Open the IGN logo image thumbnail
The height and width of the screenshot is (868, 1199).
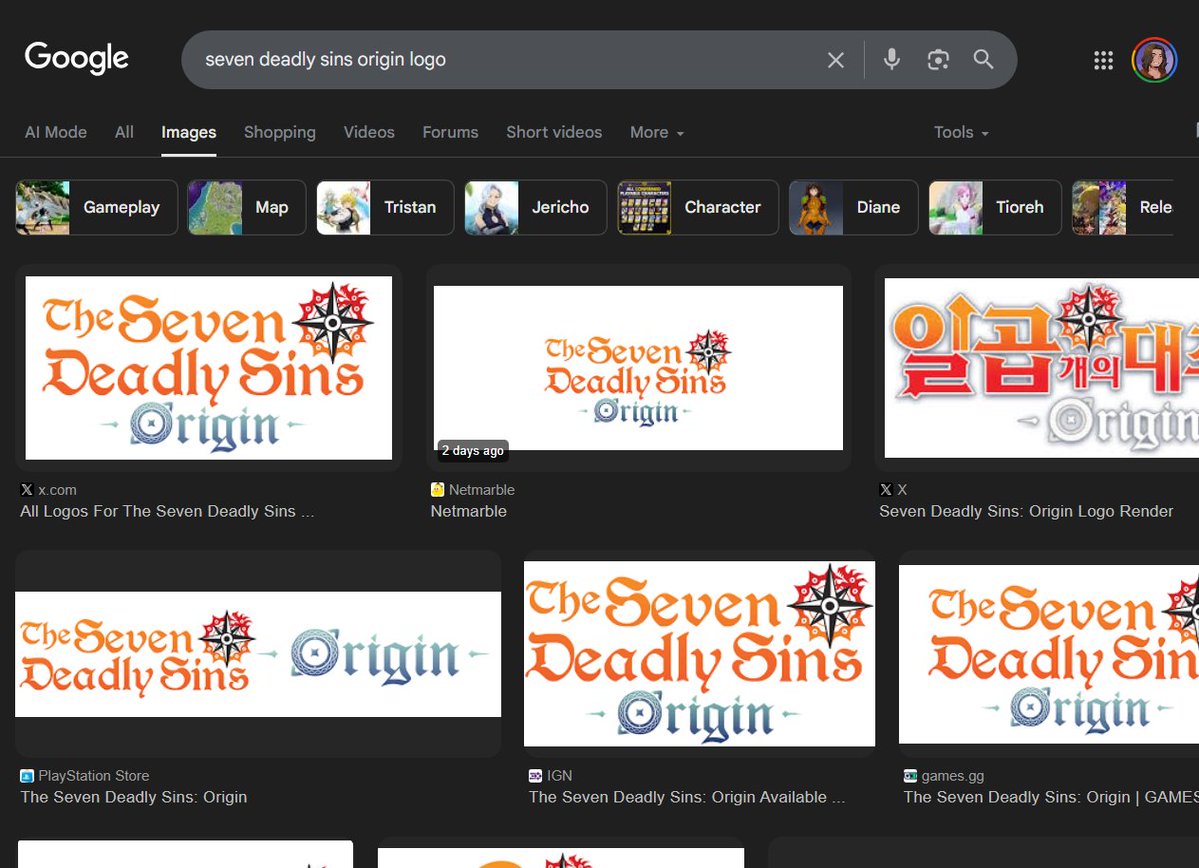pos(700,654)
